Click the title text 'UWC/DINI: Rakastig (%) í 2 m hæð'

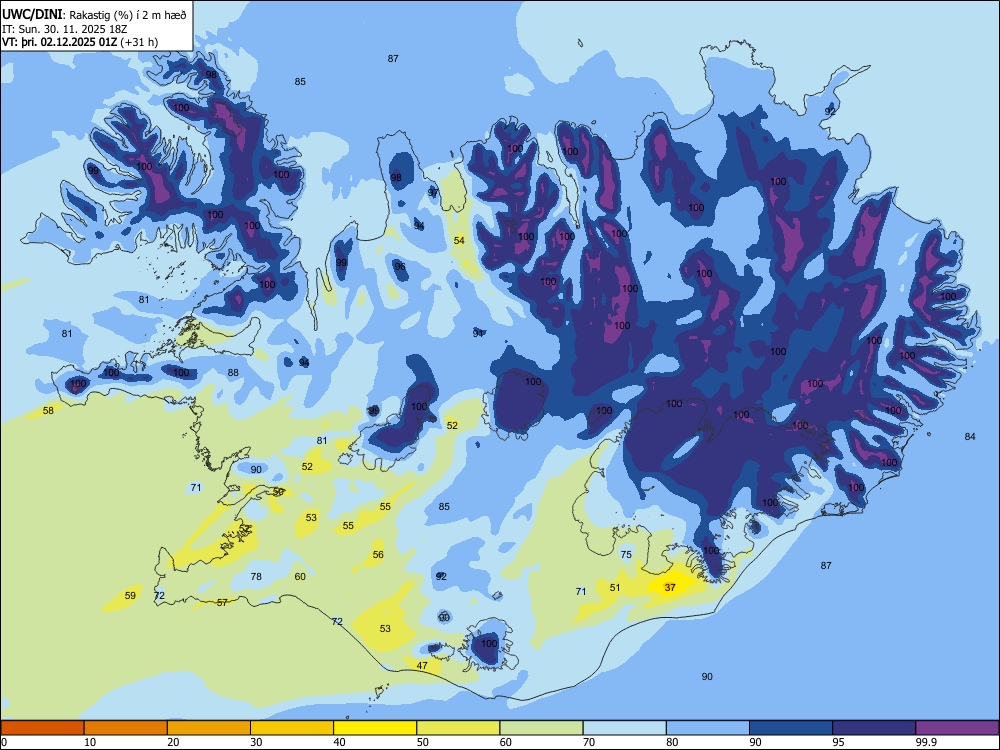click(x=94, y=15)
